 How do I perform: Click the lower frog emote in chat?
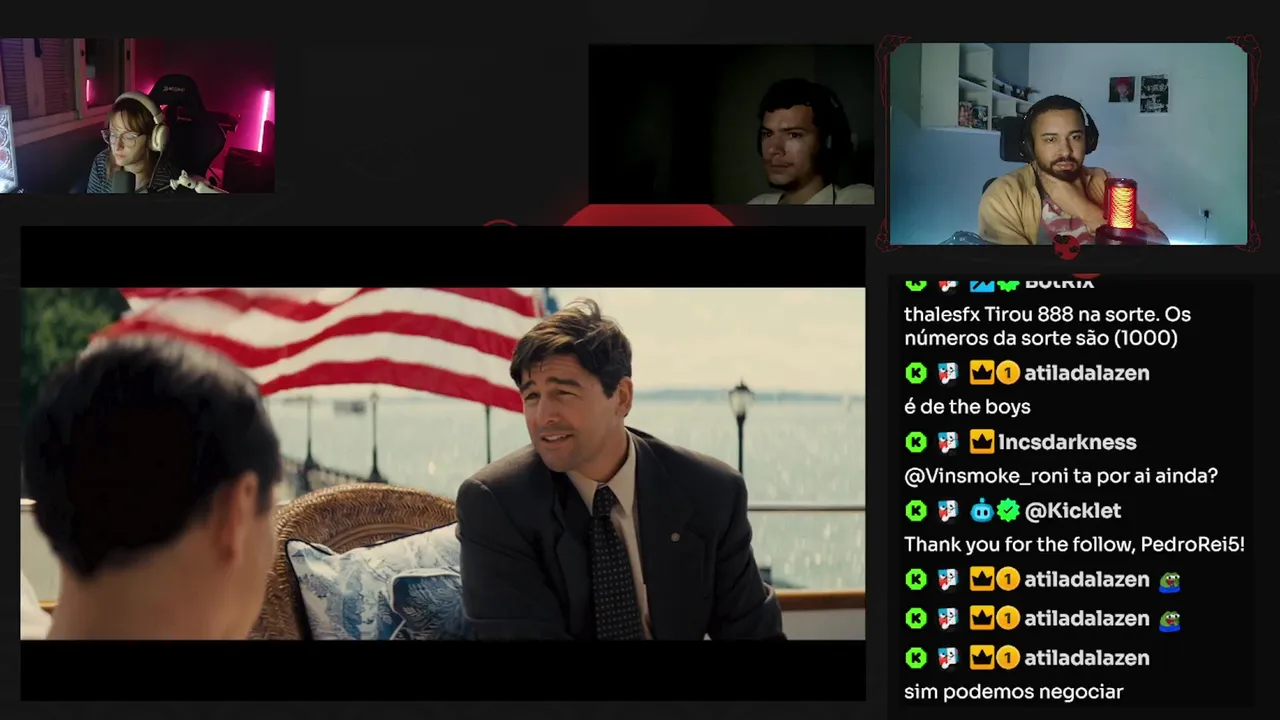click(1170, 620)
